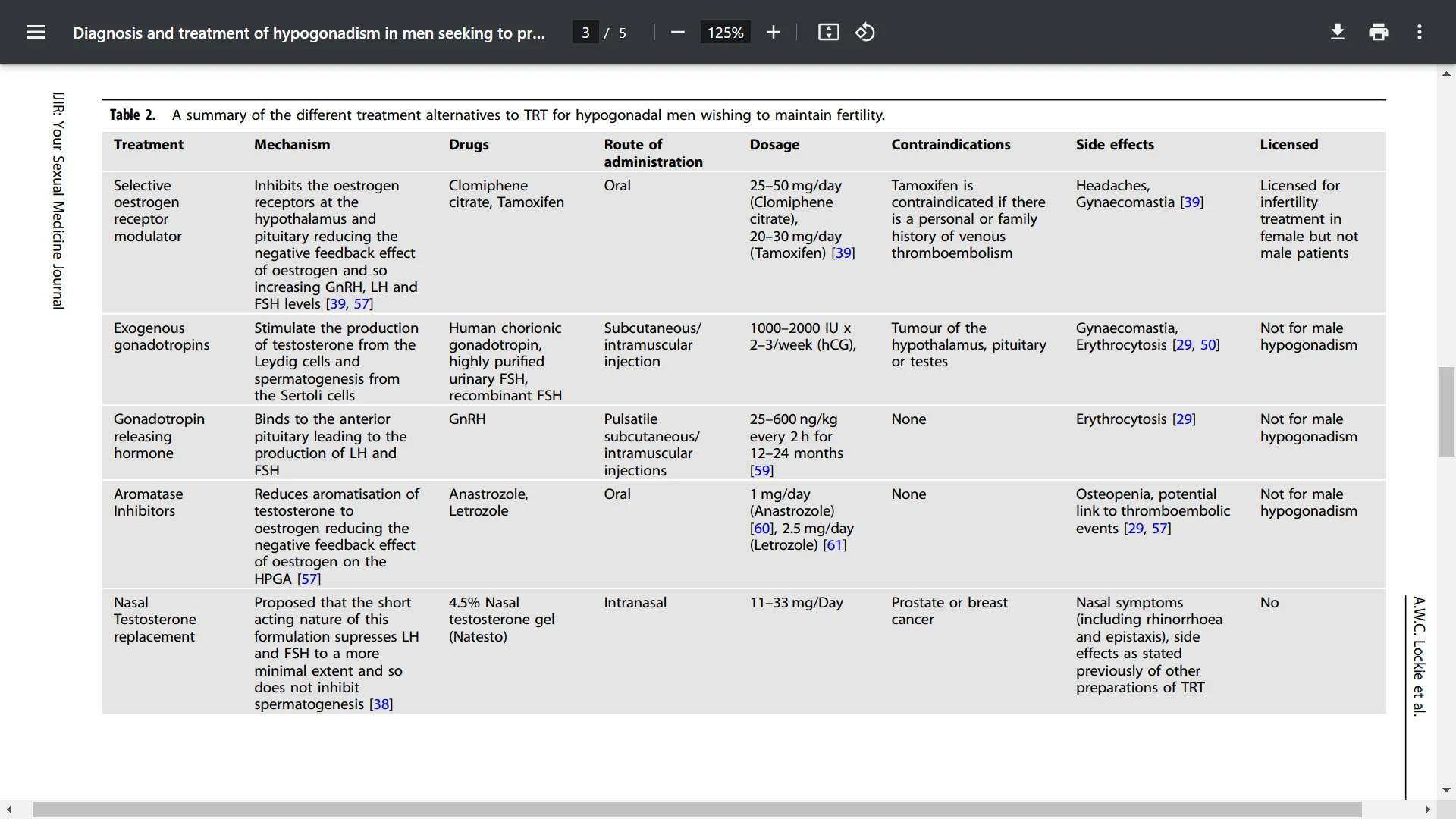Viewport: 1456px width, 819px height.
Task: Click the Selective oestrogen receptor modulator cell
Action: [148, 211]
